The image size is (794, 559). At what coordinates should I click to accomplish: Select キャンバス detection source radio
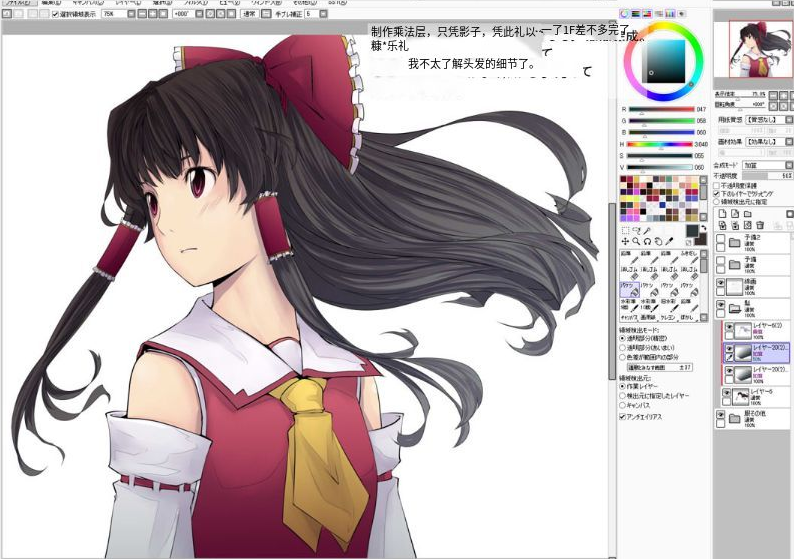623,405
